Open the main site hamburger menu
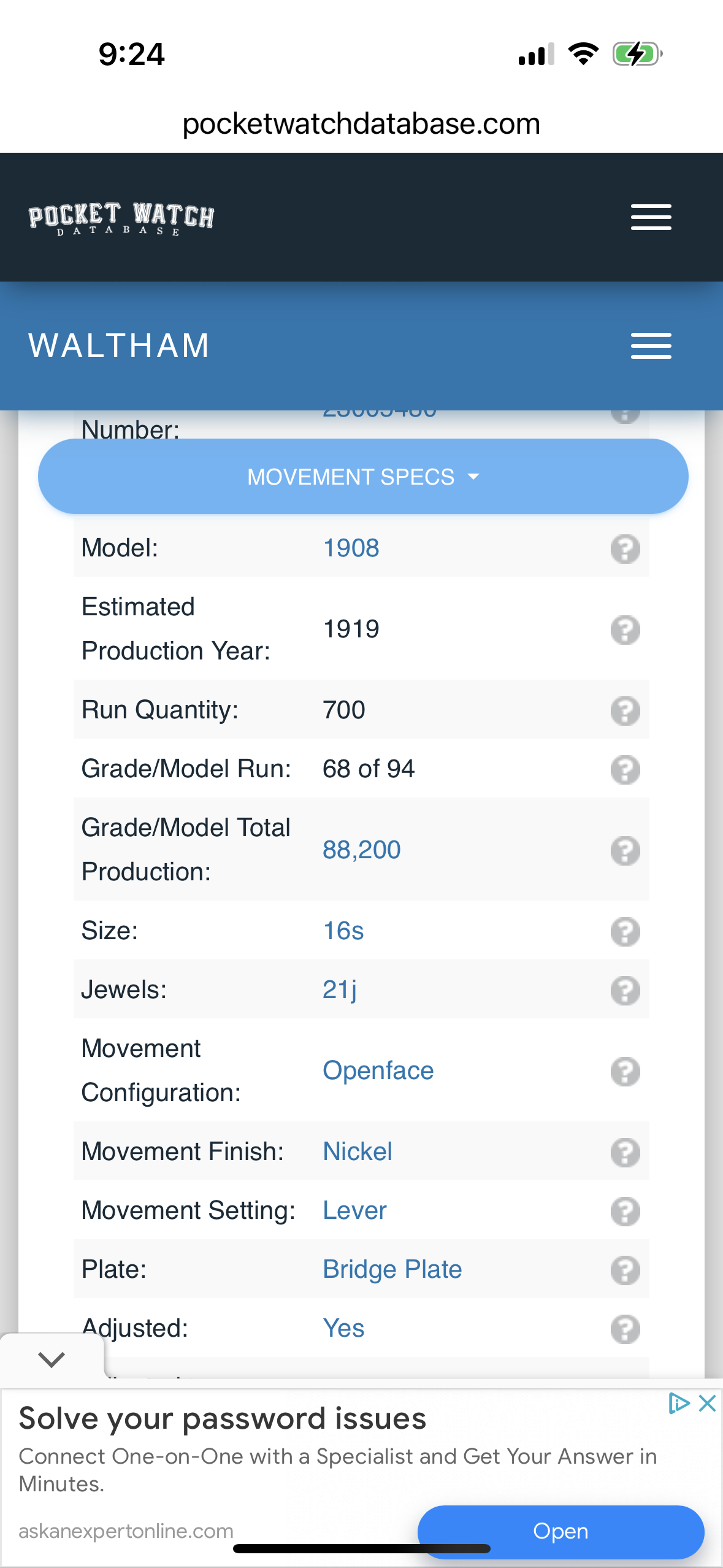This screenshot has height=1568, width=723. 651,217
